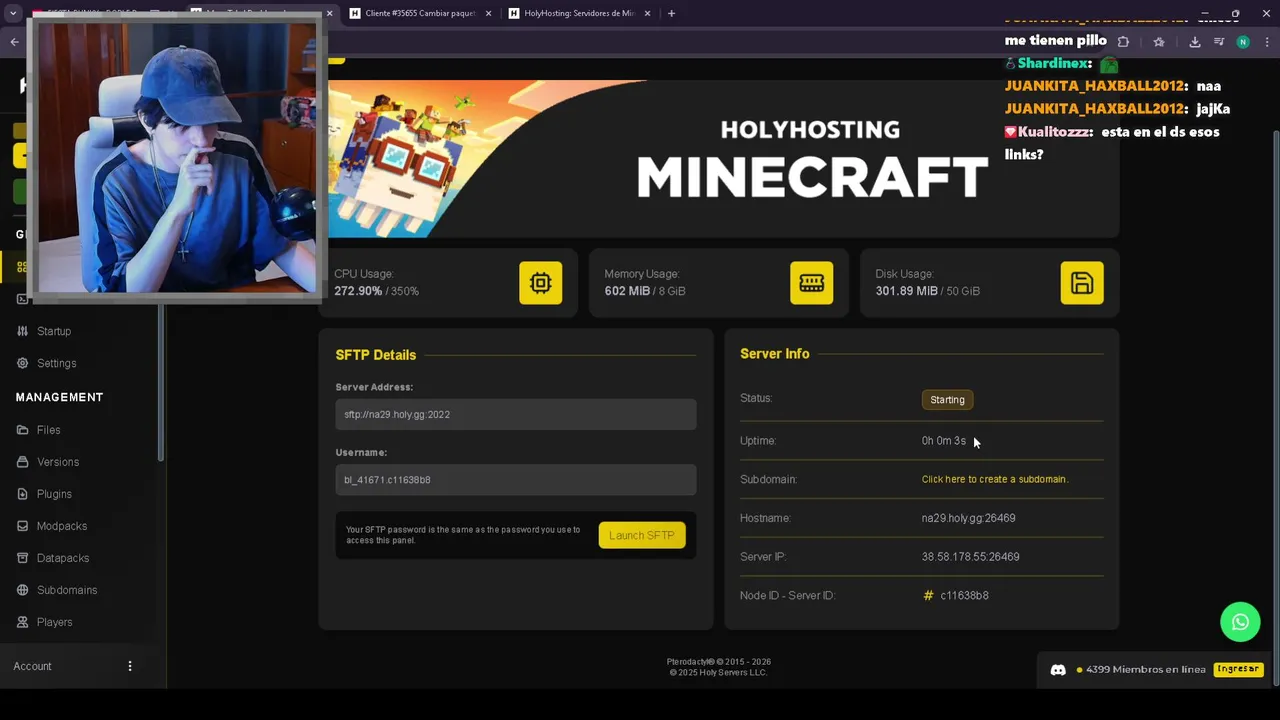1280x720 pixels.
Task: Open the browser profile avatar N
Action: coord(1243,42)
